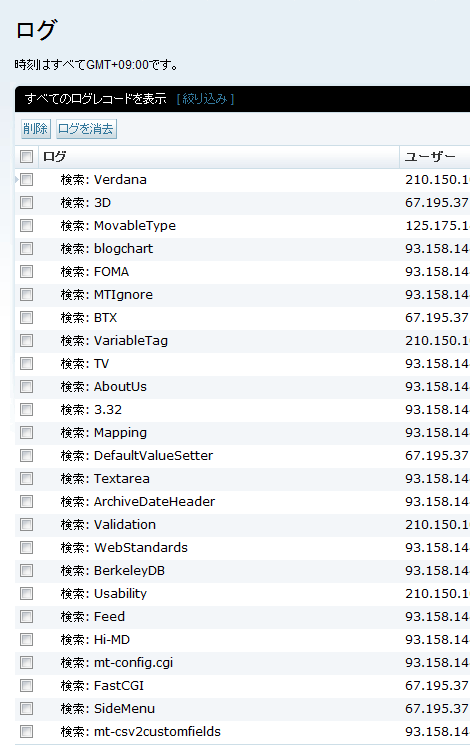Click the log entry 検索: DefaultValueSetter
Viewport: 470px width, 755px height.
(x=137, y=456)
